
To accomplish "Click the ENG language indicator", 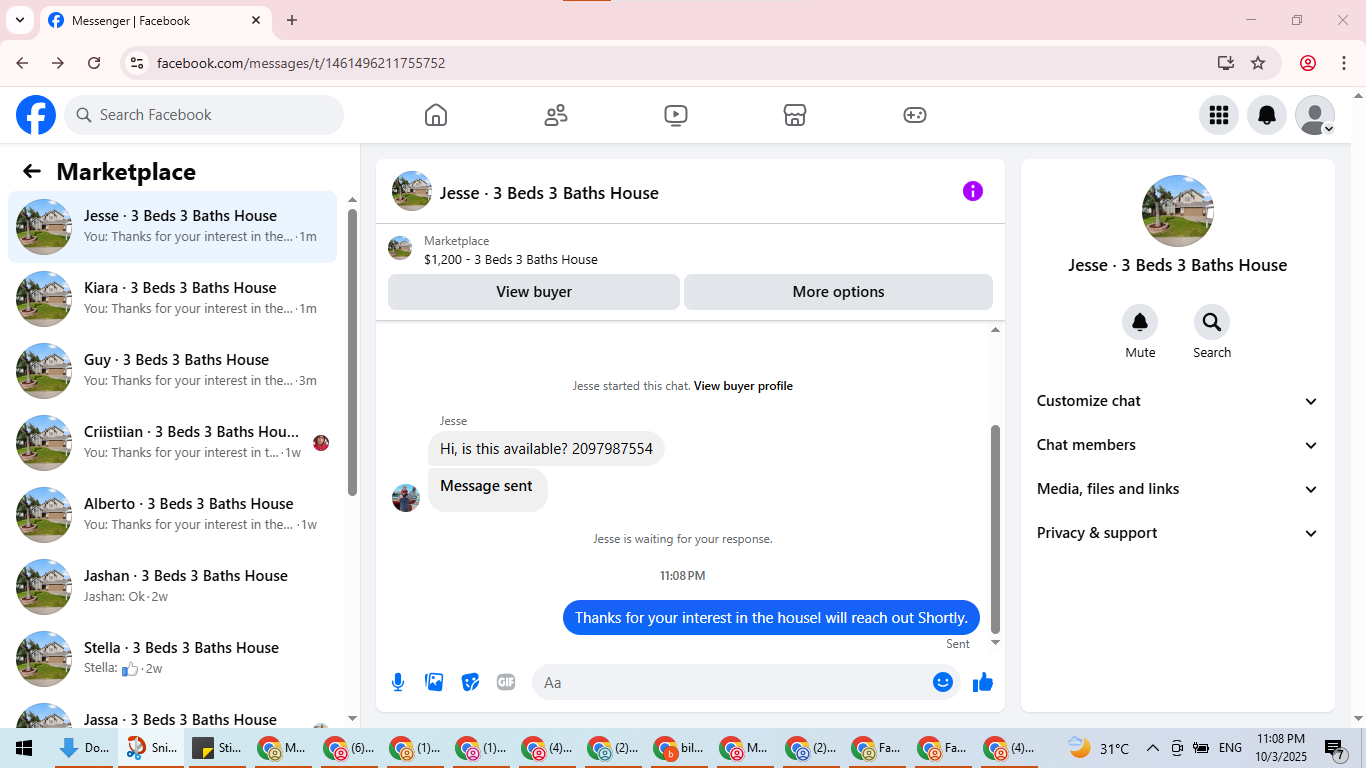I will coord(1230,748).
